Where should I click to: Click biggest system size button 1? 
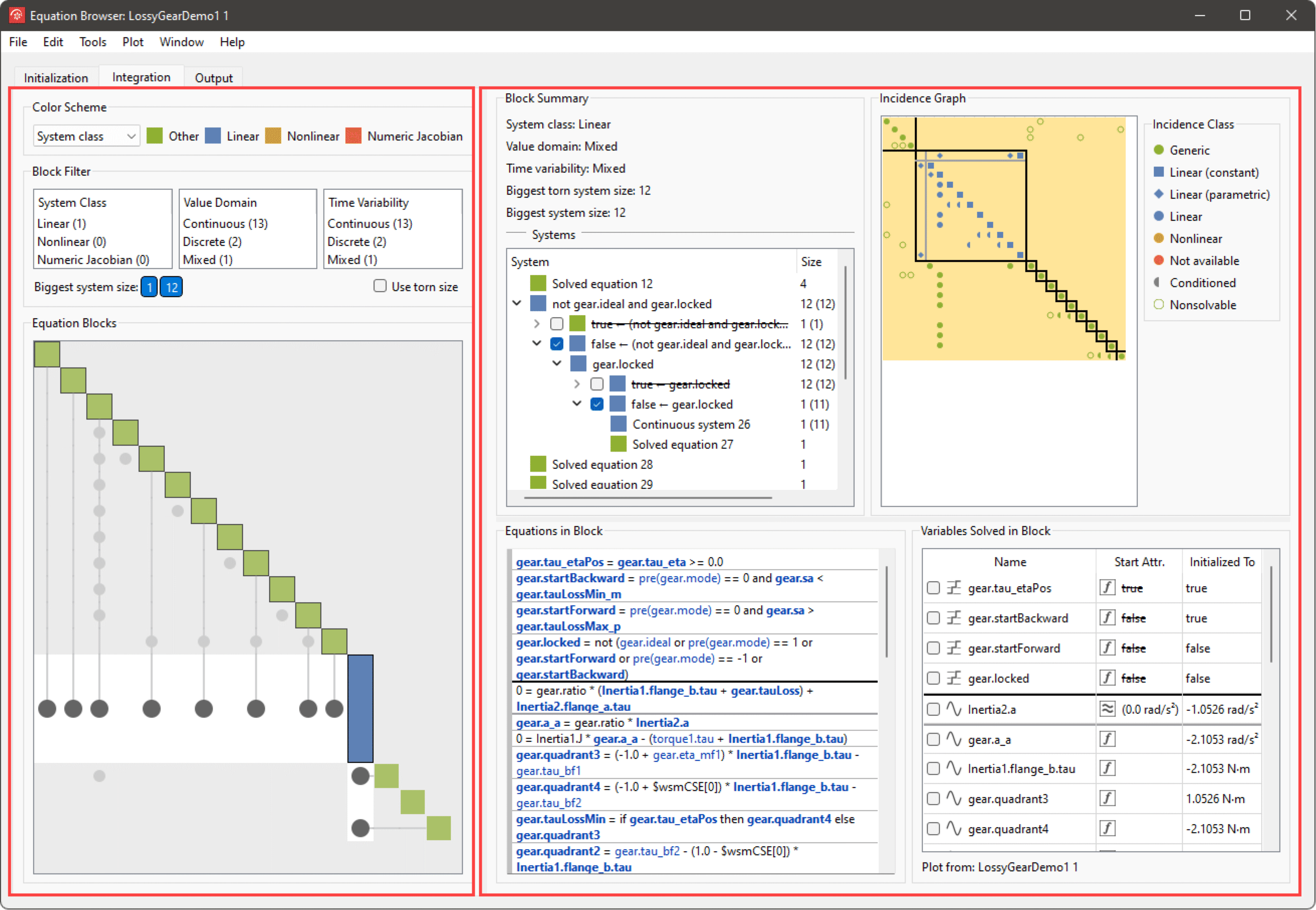[x=149, y=287]
